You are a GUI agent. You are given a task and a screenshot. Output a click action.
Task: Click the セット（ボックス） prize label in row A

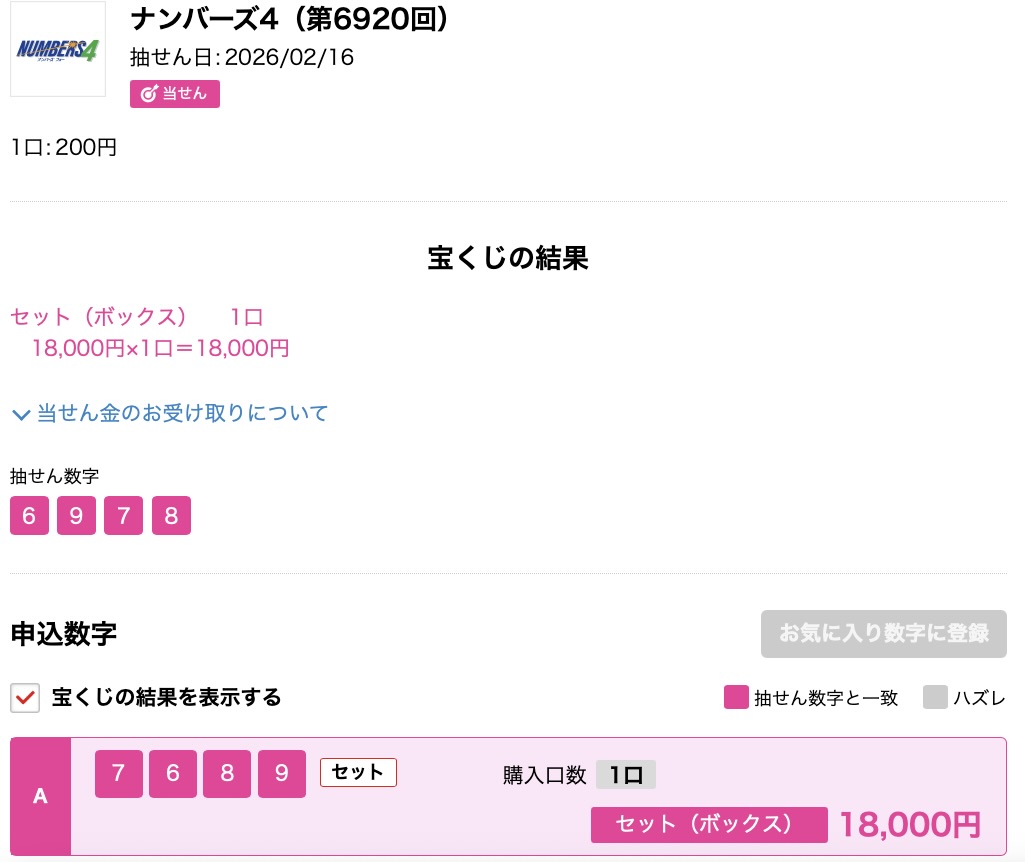[x=708, y=824]
